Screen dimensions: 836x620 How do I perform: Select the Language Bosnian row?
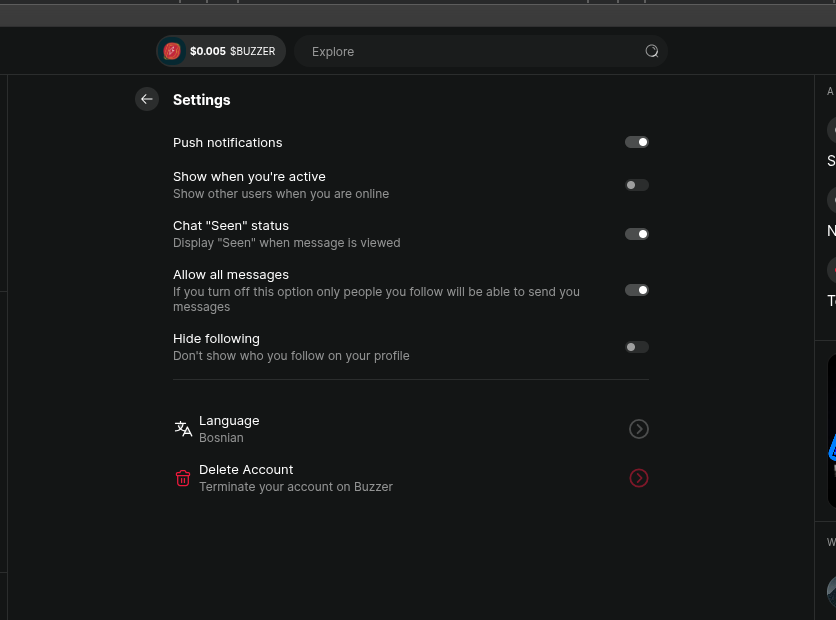coord(411,429)
